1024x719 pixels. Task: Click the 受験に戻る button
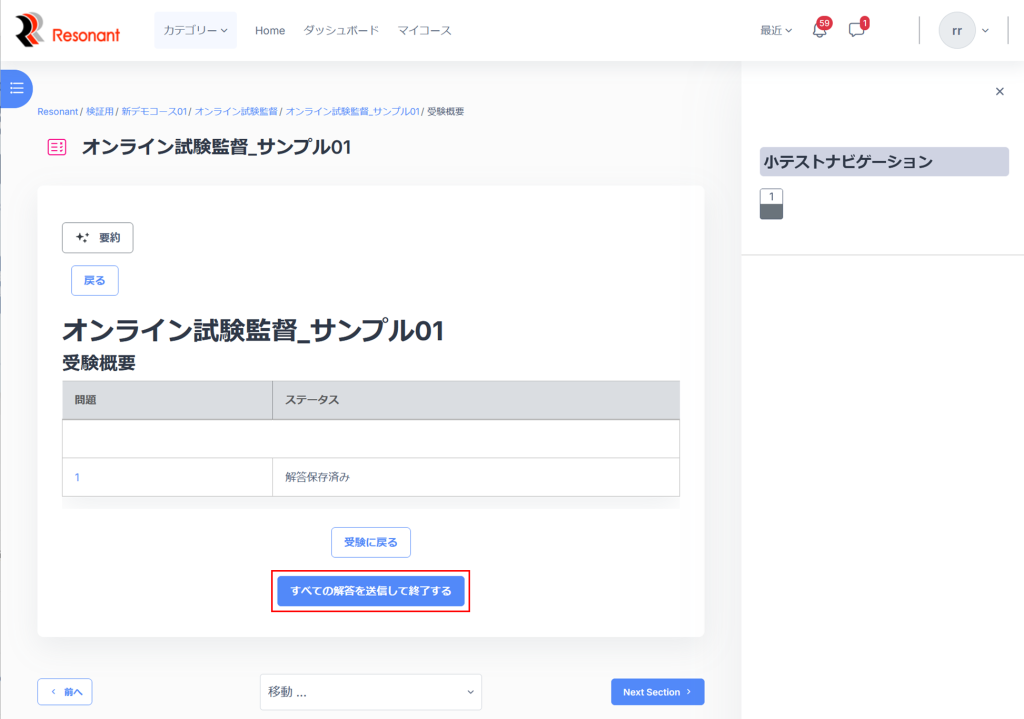point(371,542)
